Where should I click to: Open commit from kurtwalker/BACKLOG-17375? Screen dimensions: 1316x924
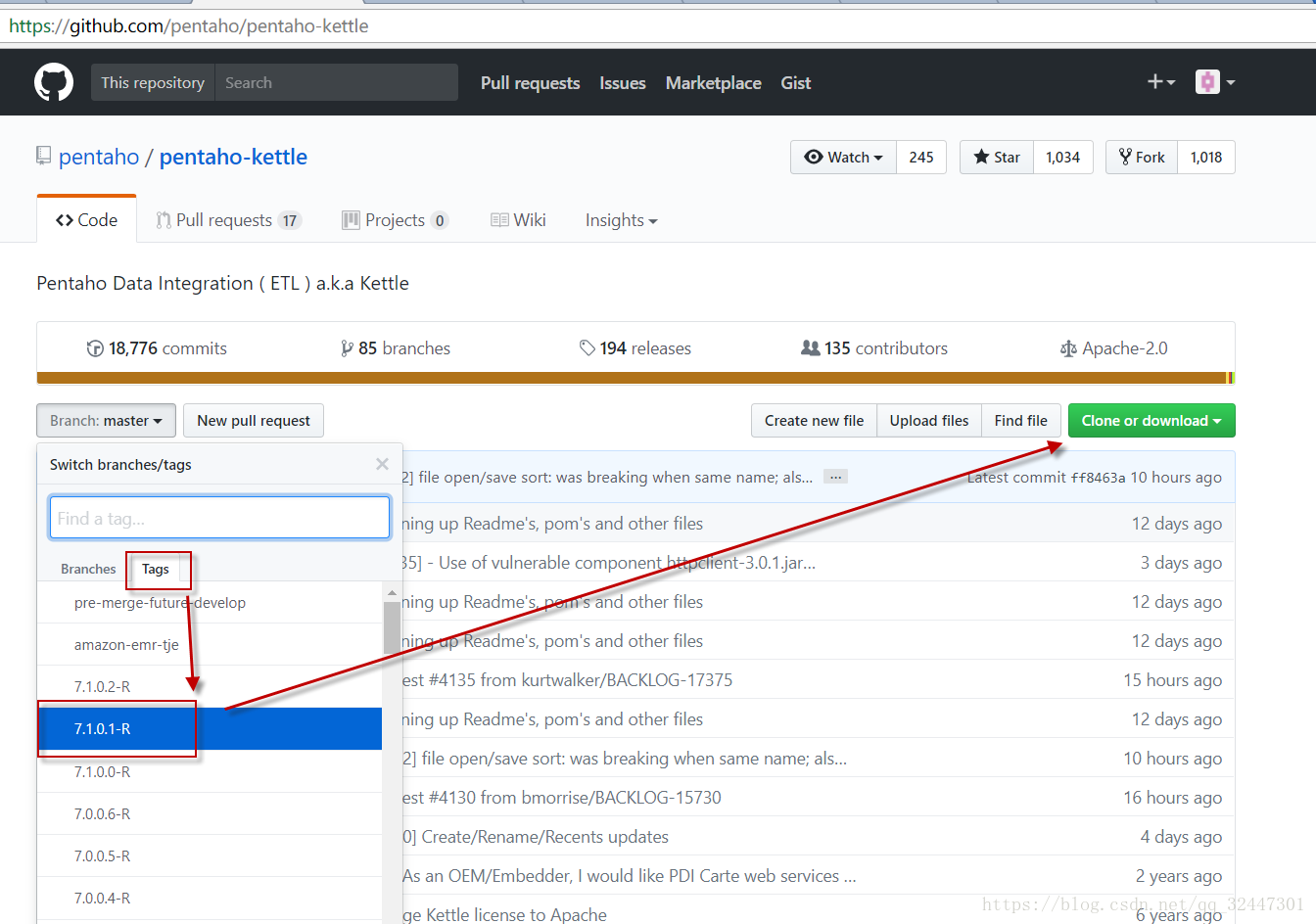tap(568, 680)
